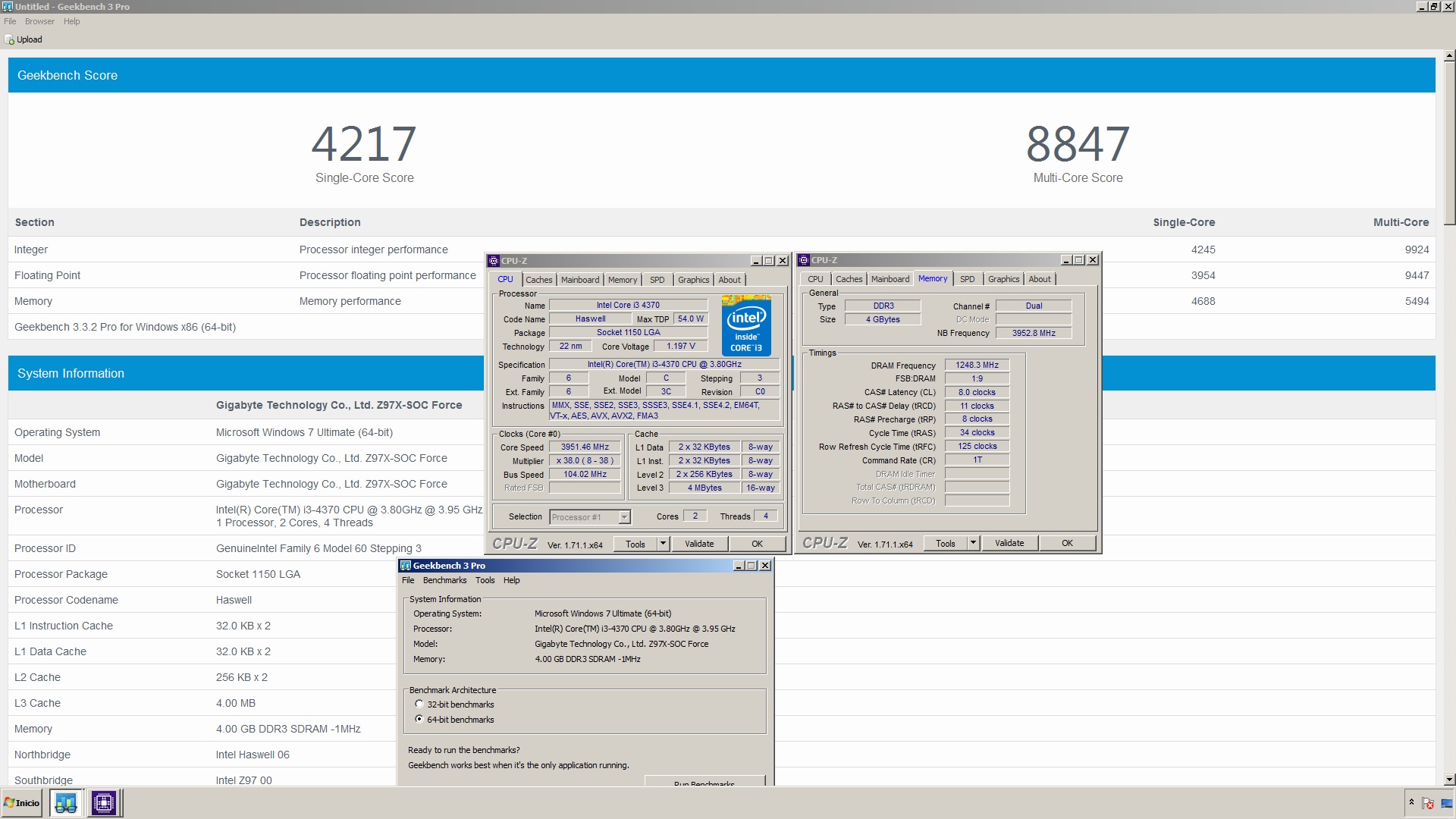Click the CPU-Z taskbar icon

104,802
